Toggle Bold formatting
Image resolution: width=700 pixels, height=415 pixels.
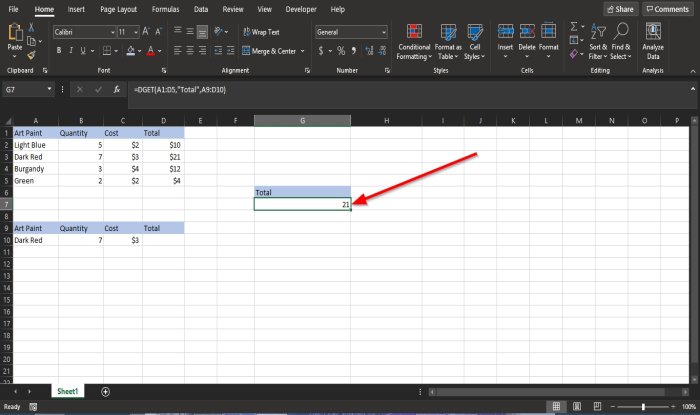[58, 50]
